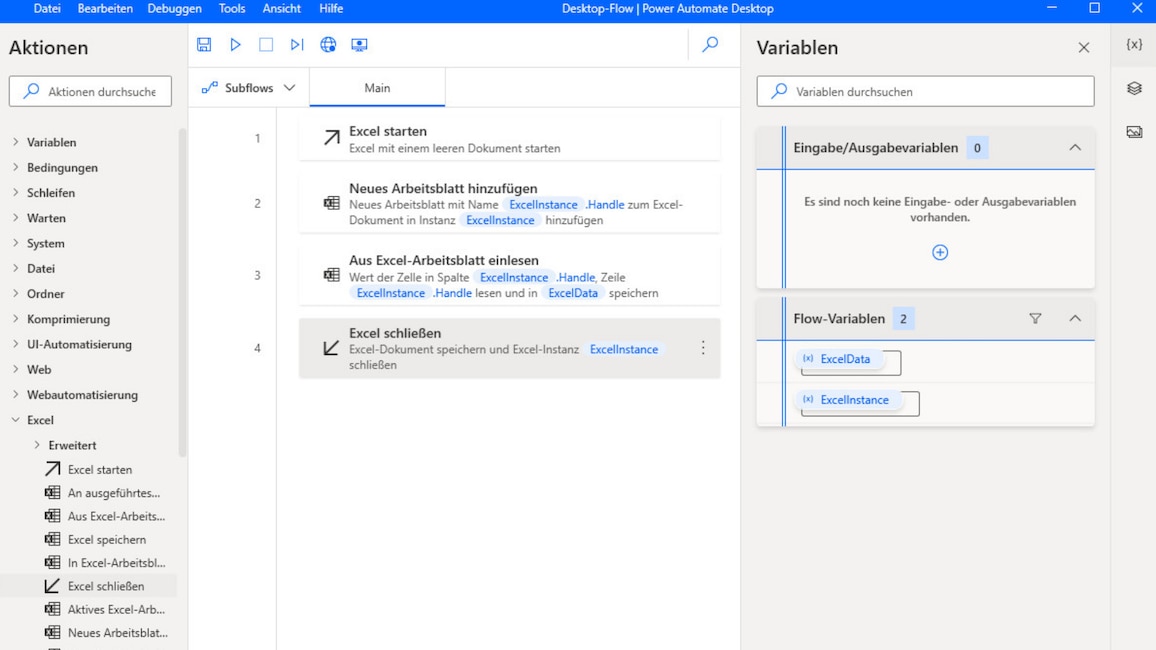The image size is (1156, 650).
Task: Select step 1 Excel starten
Action: [x=509, y=139]
